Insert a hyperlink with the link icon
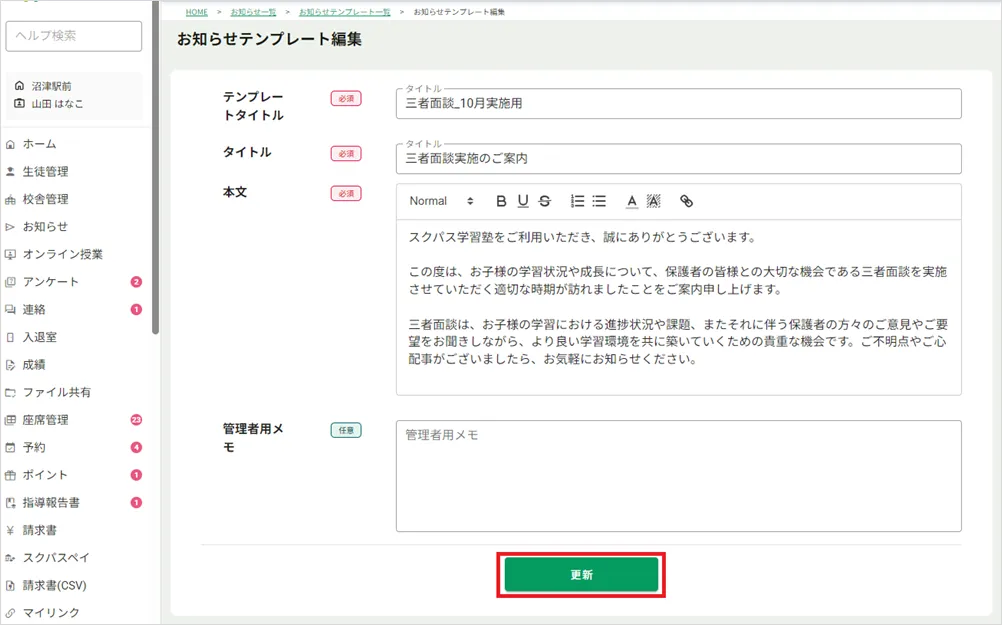This screenshot has width=1002, height=625. click(x=686, y=201)
